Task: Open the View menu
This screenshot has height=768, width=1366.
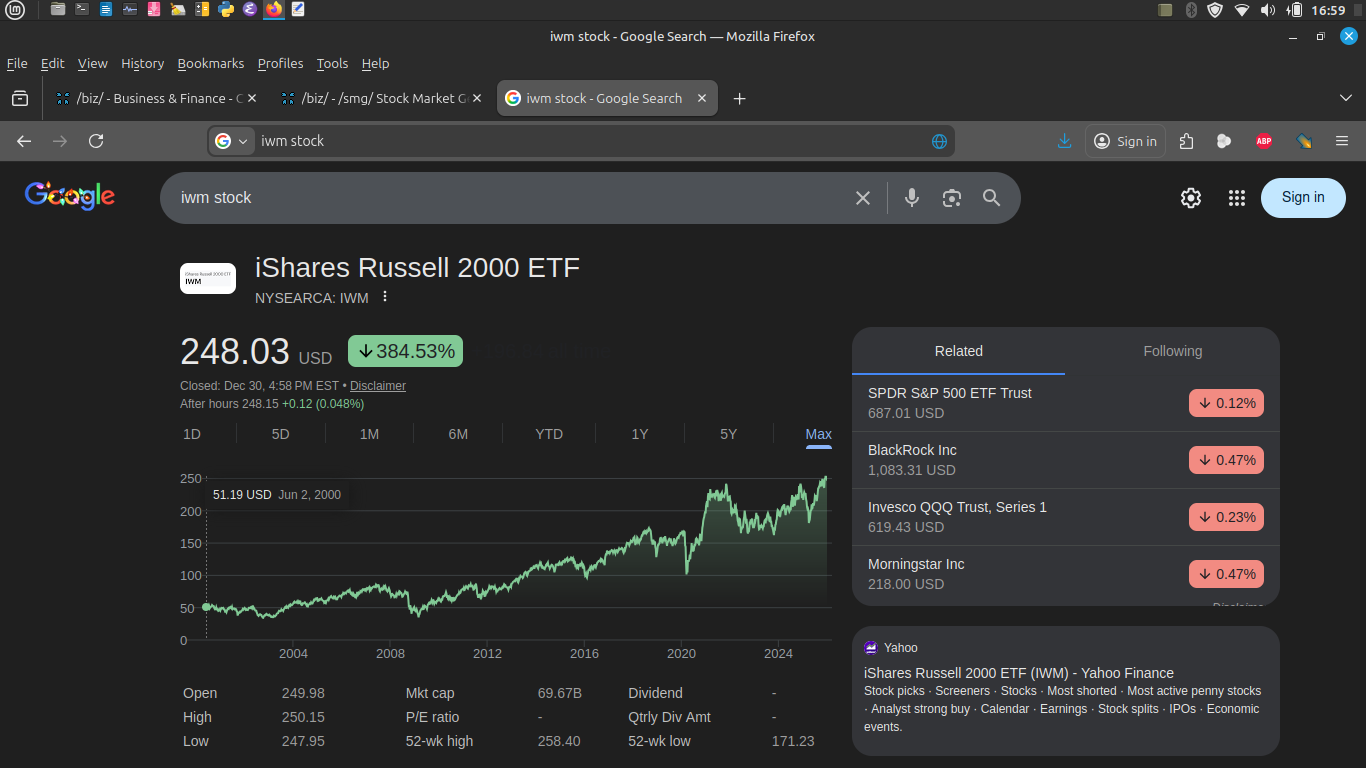Action: [92, 63]
